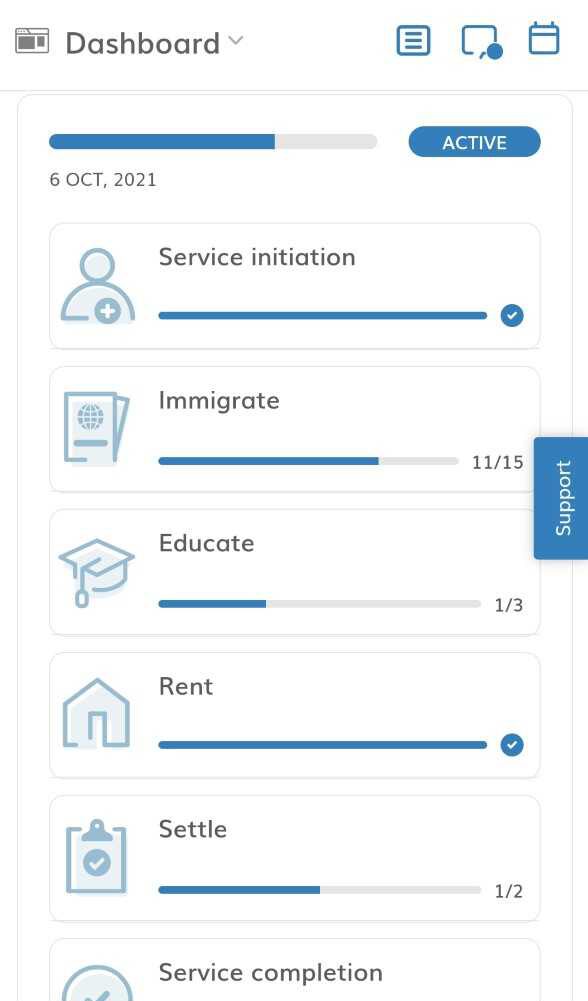Click the Rent completed checkmark
The width and height of the screenshot is (588, 1001).
point(512,744)
